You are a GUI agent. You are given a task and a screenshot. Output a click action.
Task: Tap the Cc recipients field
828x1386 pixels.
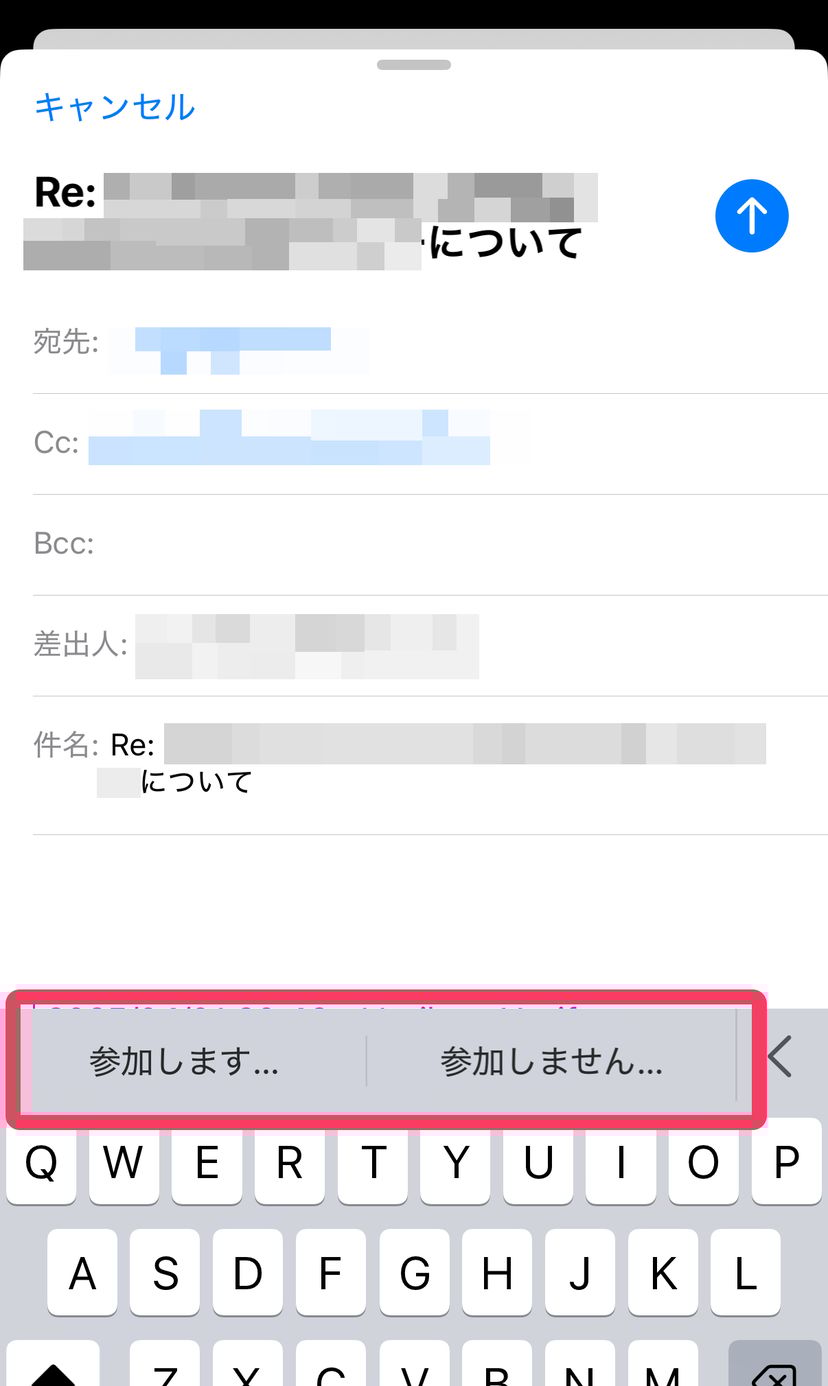(x=430, y=444)
